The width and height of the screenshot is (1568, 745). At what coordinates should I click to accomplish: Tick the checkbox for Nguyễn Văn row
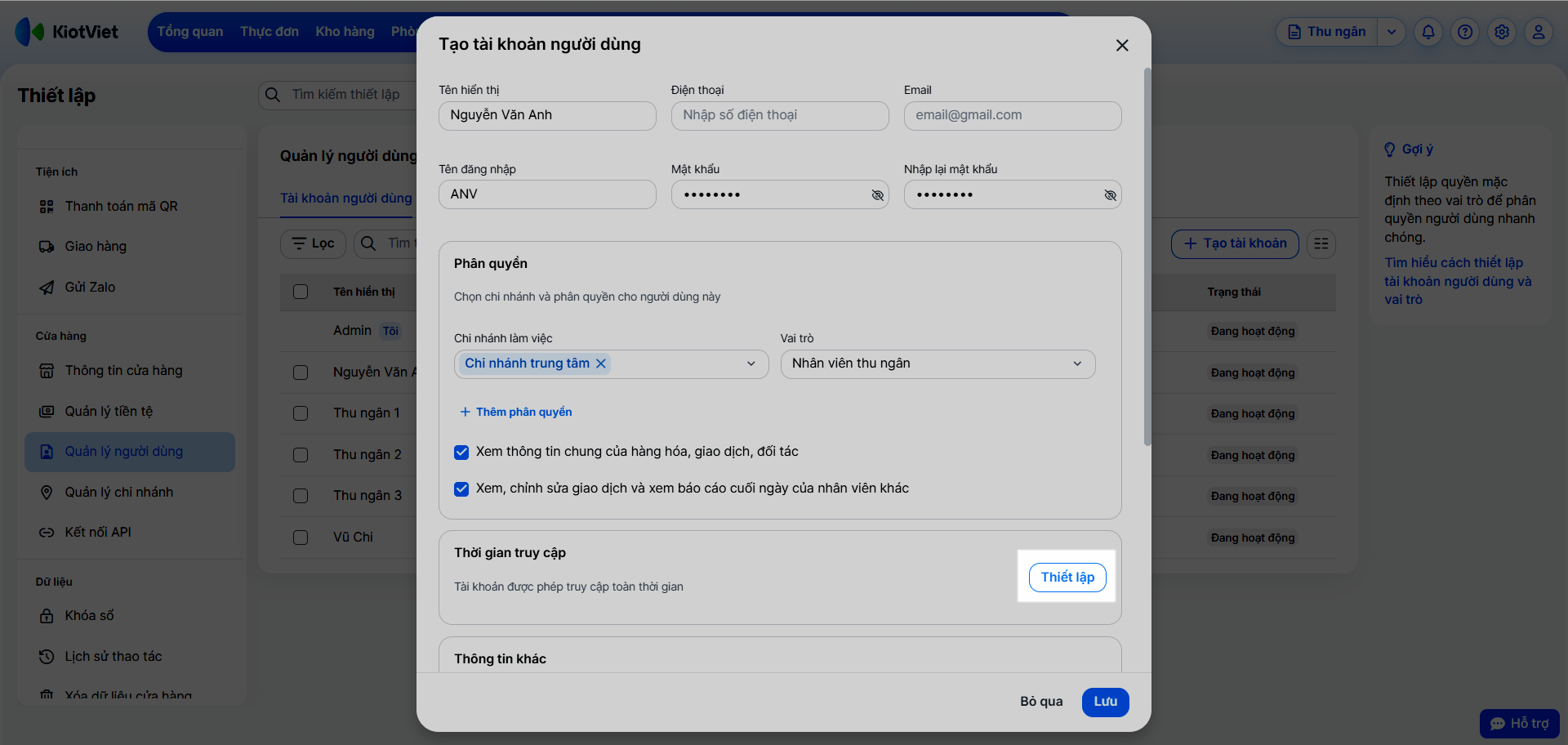point(301,372)
